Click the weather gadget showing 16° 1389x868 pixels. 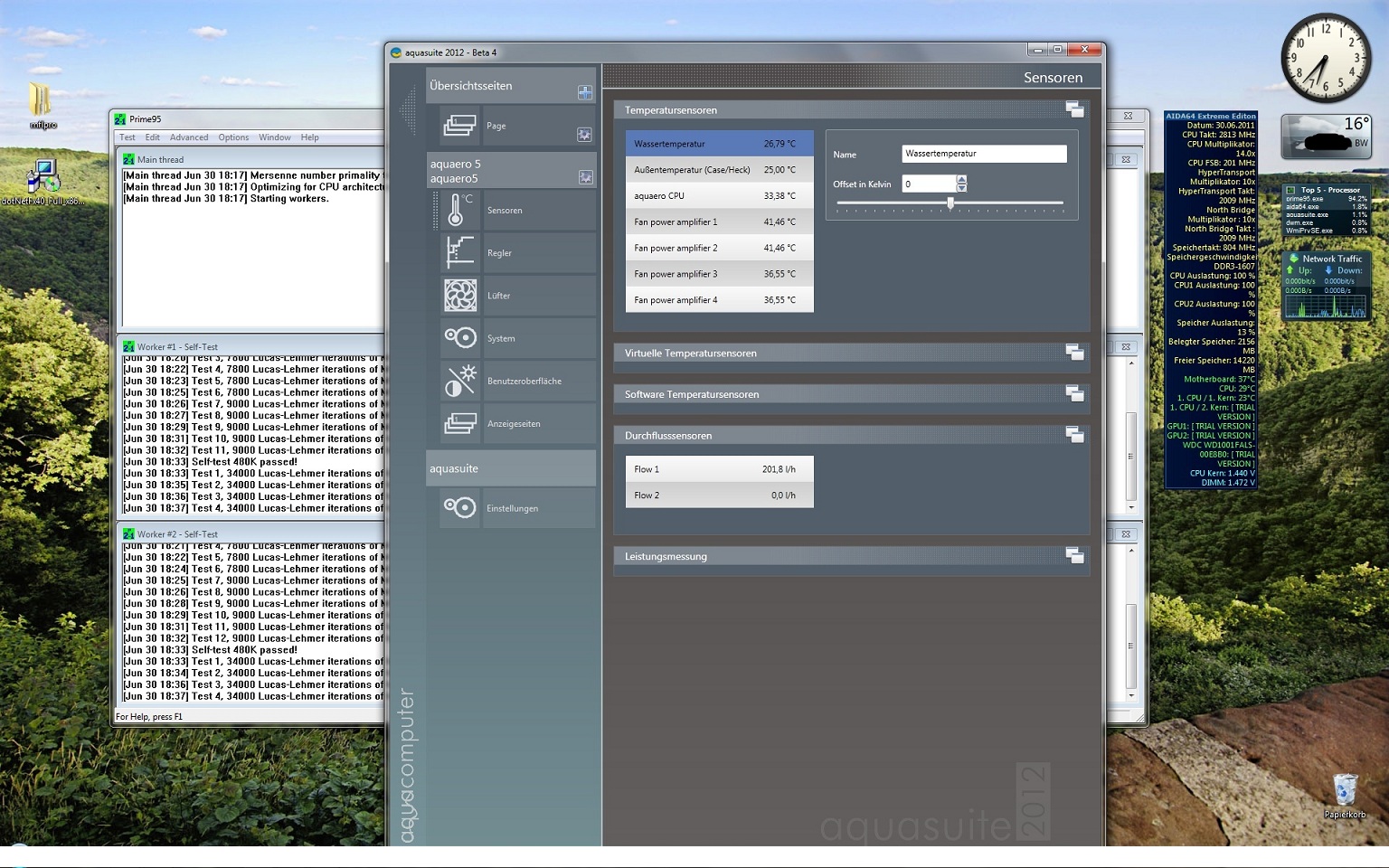1327,136
